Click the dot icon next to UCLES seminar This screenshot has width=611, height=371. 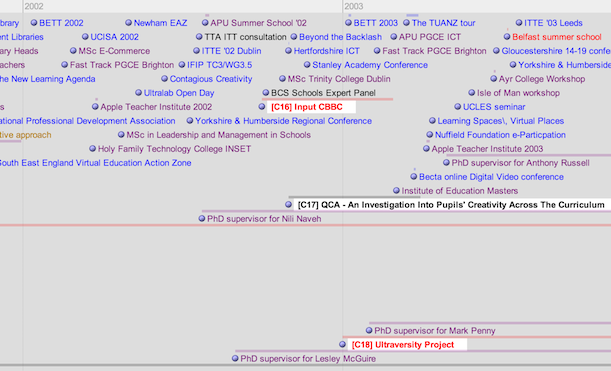point(457,107)
